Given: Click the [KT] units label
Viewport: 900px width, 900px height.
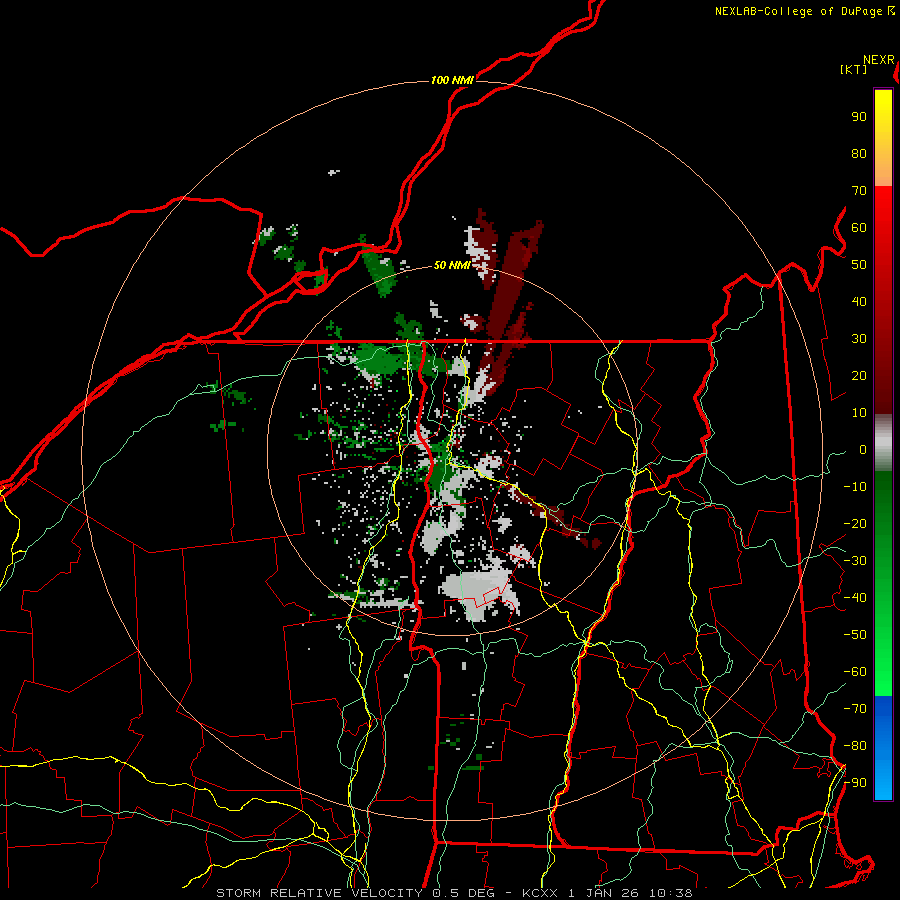Looking at the screenshot, I should [854, 69].
